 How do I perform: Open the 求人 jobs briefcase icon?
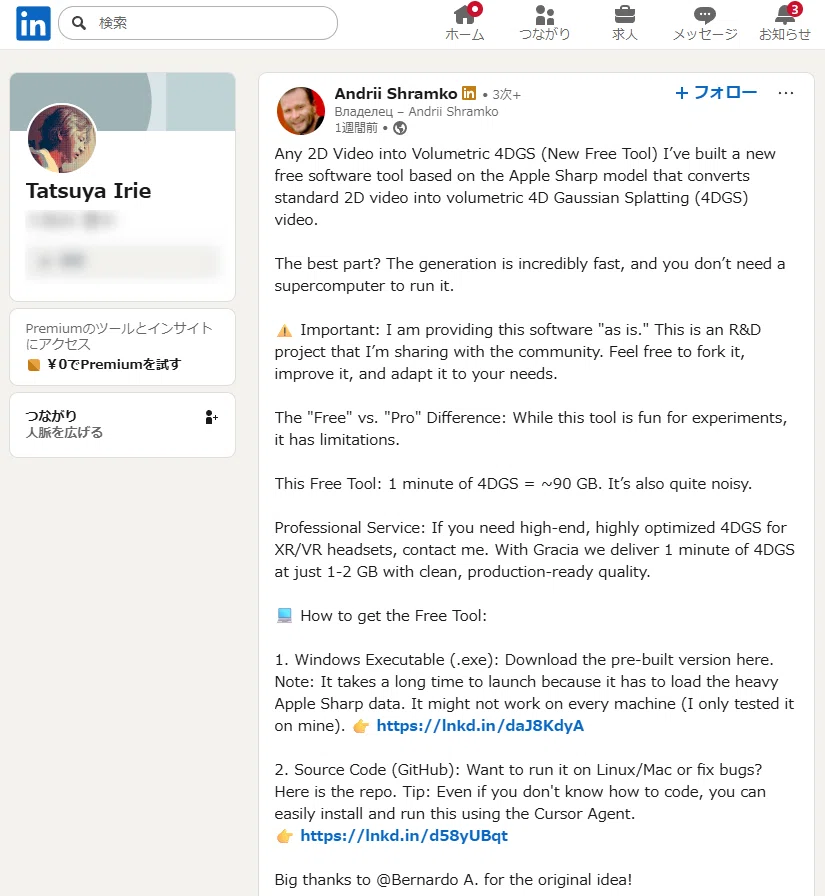pyautogui.click(x=624, y=15)
